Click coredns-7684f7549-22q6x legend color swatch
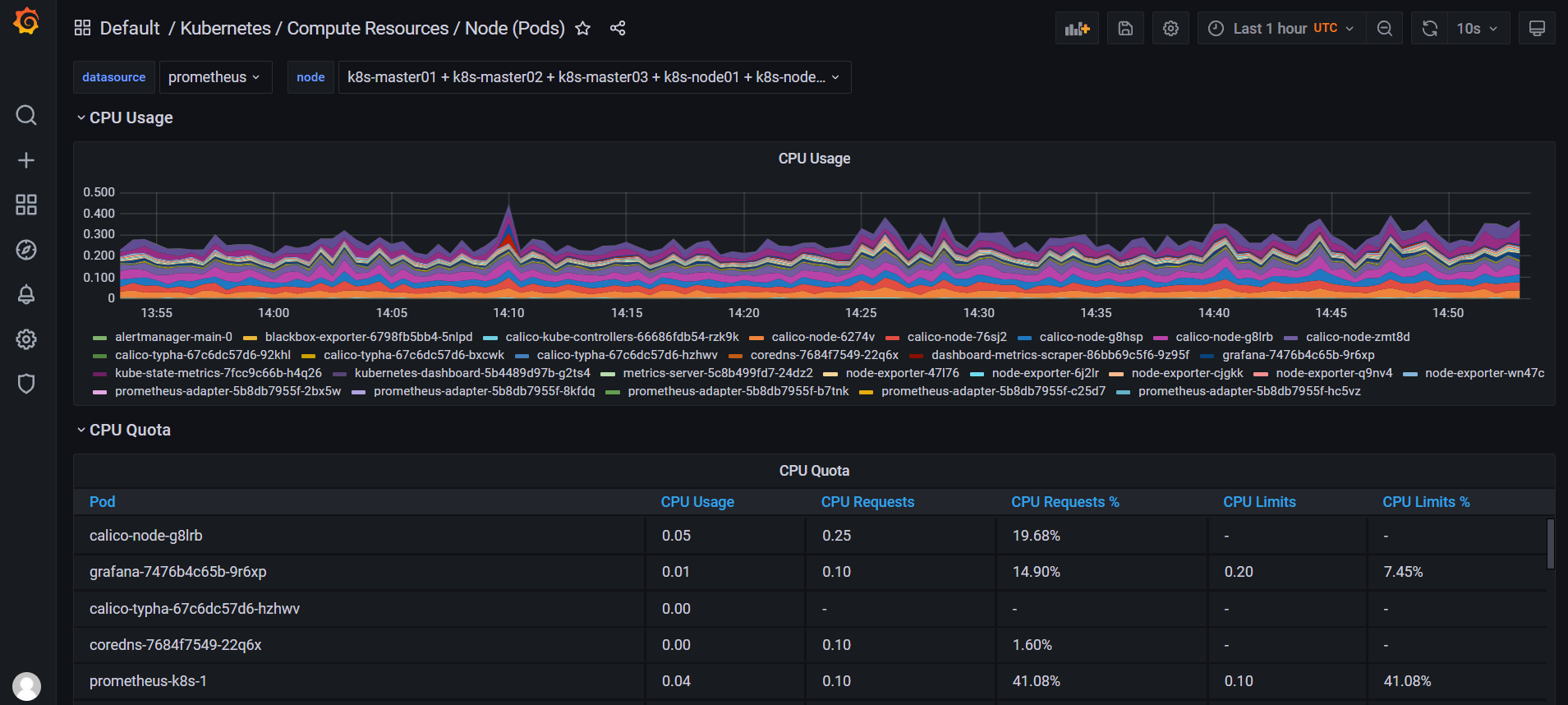Viewport: 1568px width, 705px height. click(x=735, y=356)
